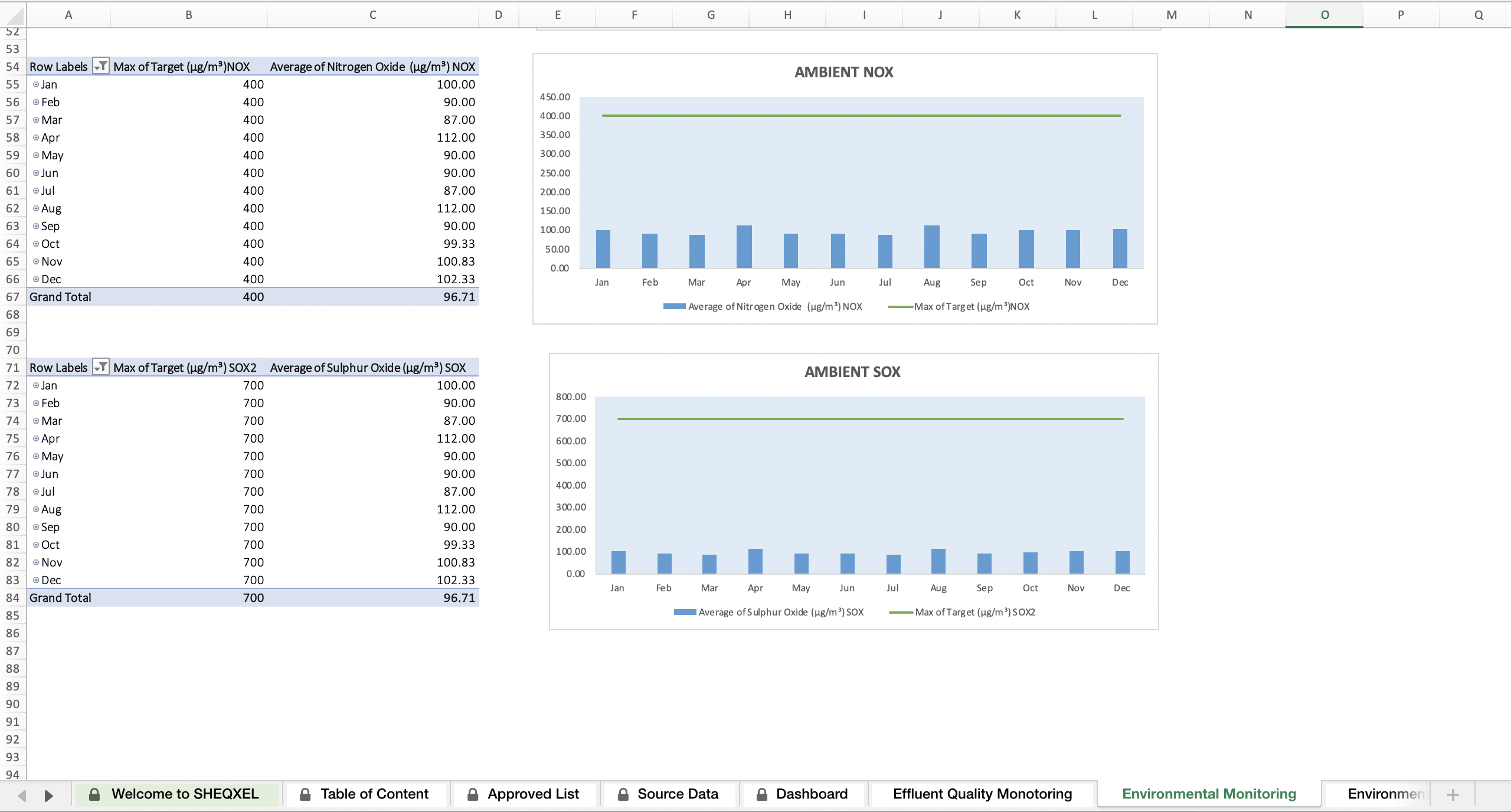Expand Sep row in NOX pivot table

click(36, 226)
